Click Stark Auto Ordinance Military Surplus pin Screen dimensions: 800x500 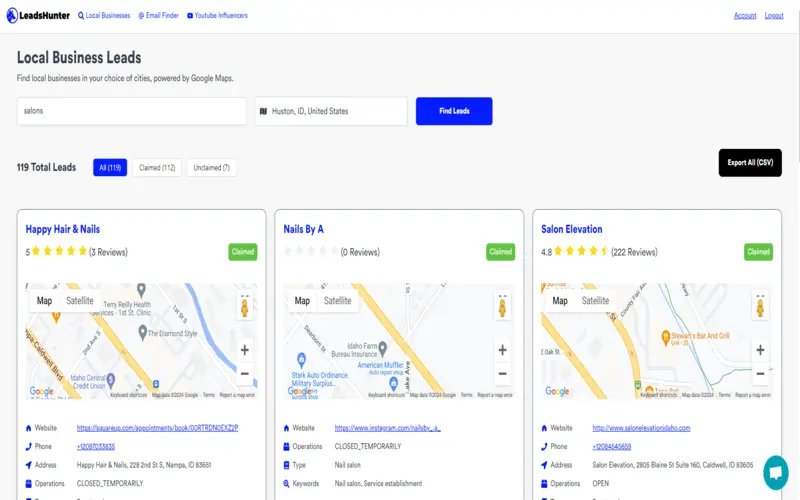tap(302, 359)
